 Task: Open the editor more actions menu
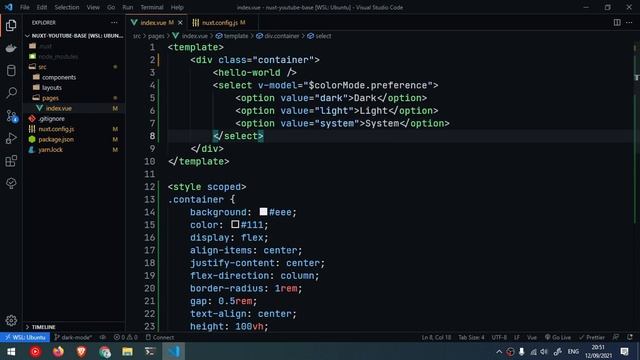(629, 22)
